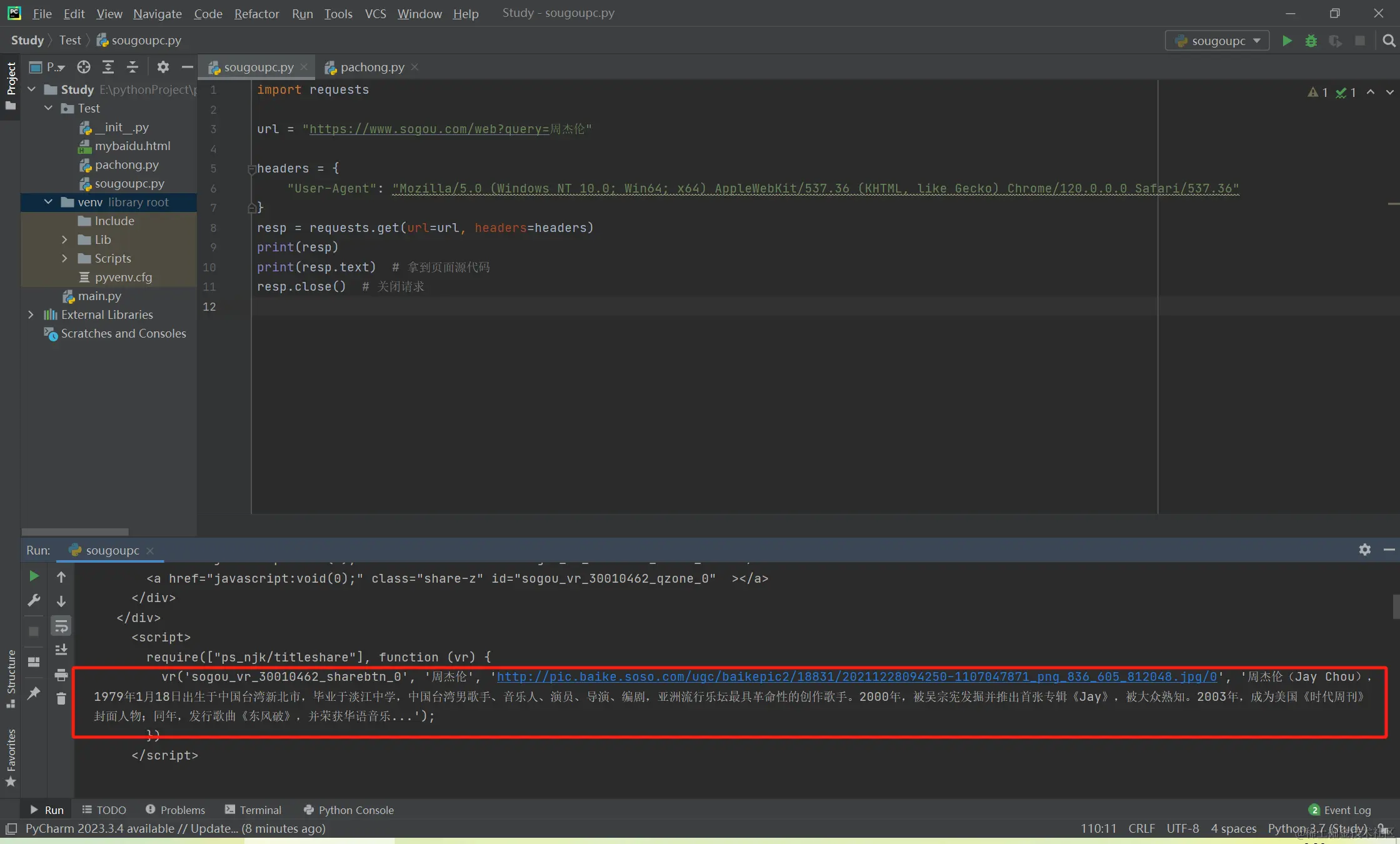1400x844 pixels.
Task: Open Search Everywhere magnifier icon
Action: pyautogui.click(x=1389, y=41)
